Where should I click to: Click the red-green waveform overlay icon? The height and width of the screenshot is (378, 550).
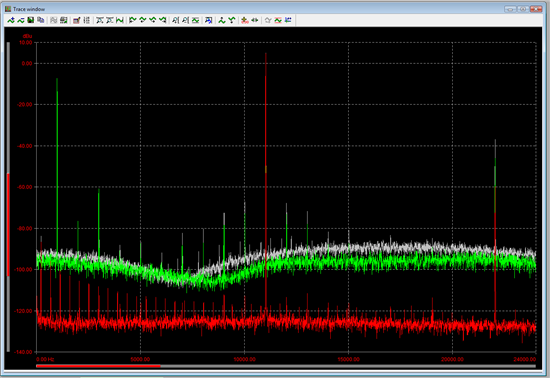(278, 20)
